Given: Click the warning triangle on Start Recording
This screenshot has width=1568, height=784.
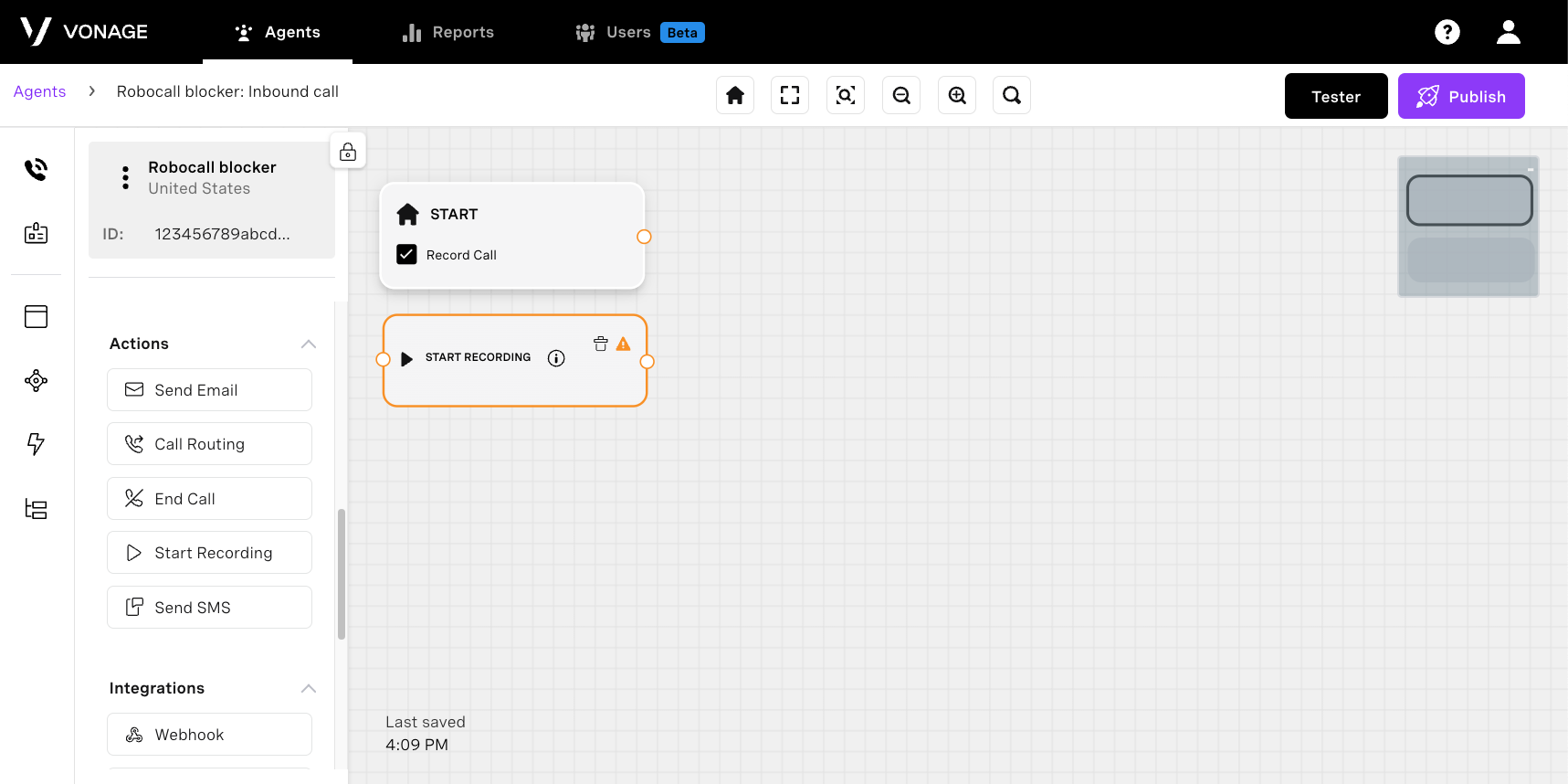Looking at the screenshot, I should pyautogui.click(x=624, y=344).
